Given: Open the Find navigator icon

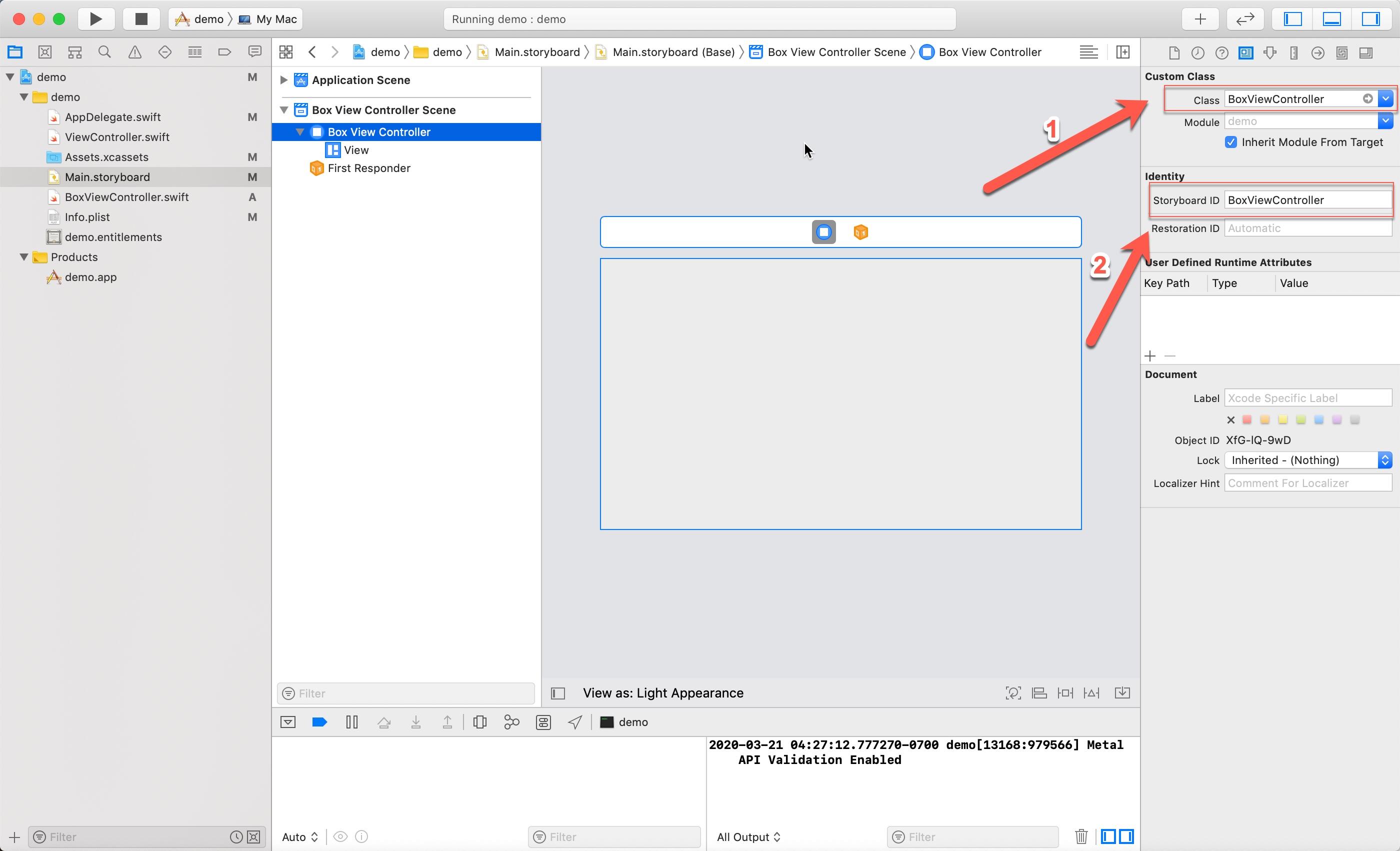Looking at the screenshot, I should coord(104,52).
